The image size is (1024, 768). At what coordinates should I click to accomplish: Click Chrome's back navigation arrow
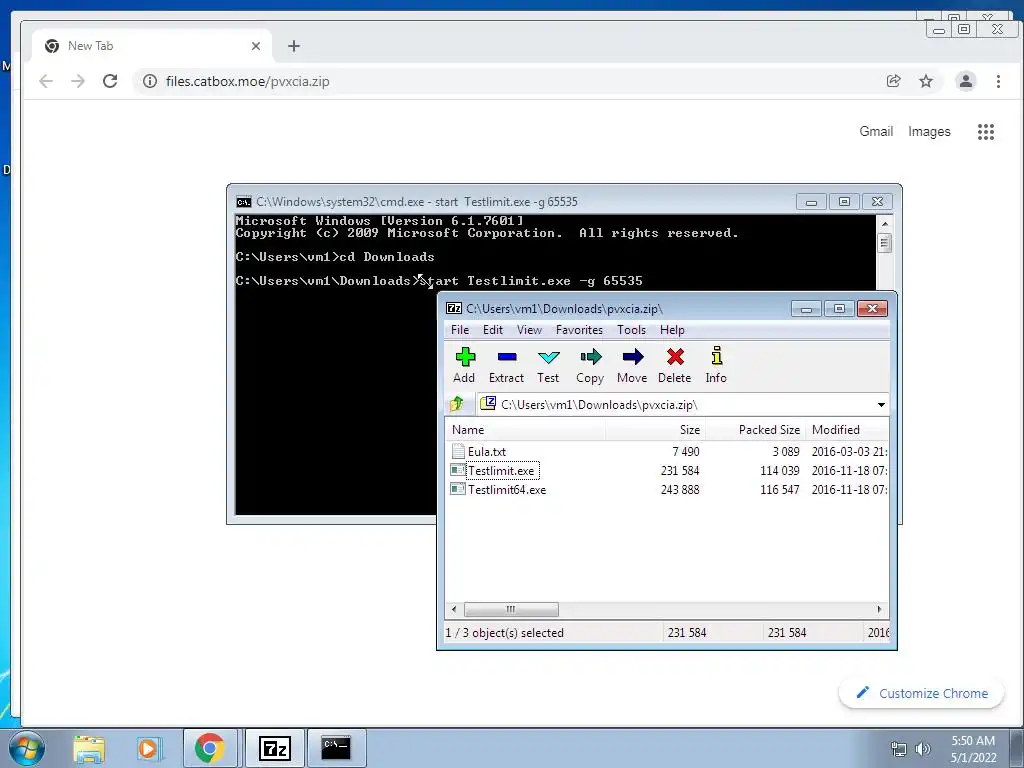(x=46, y=81)
